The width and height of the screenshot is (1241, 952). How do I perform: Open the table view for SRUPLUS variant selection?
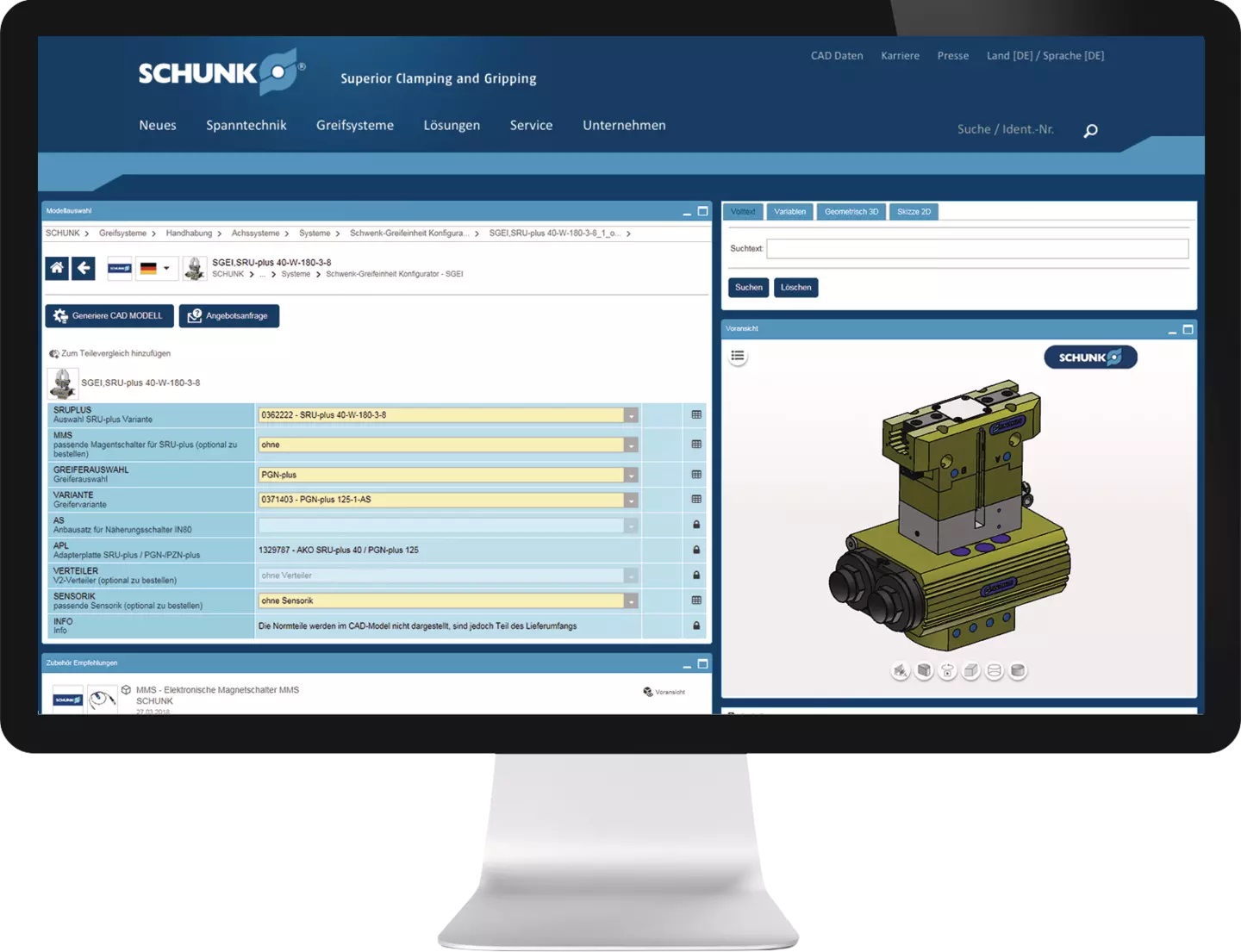695,414
